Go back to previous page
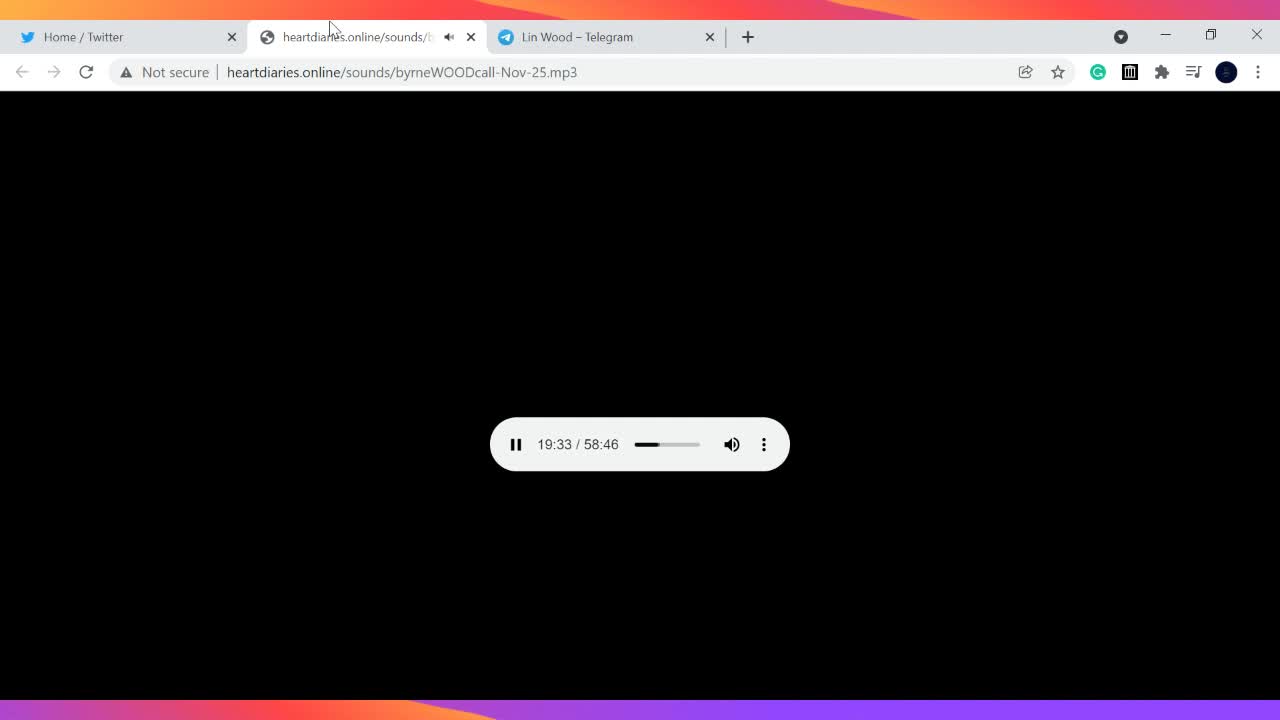This screenshot has width=1280, height=720. [x=22, y=72]
